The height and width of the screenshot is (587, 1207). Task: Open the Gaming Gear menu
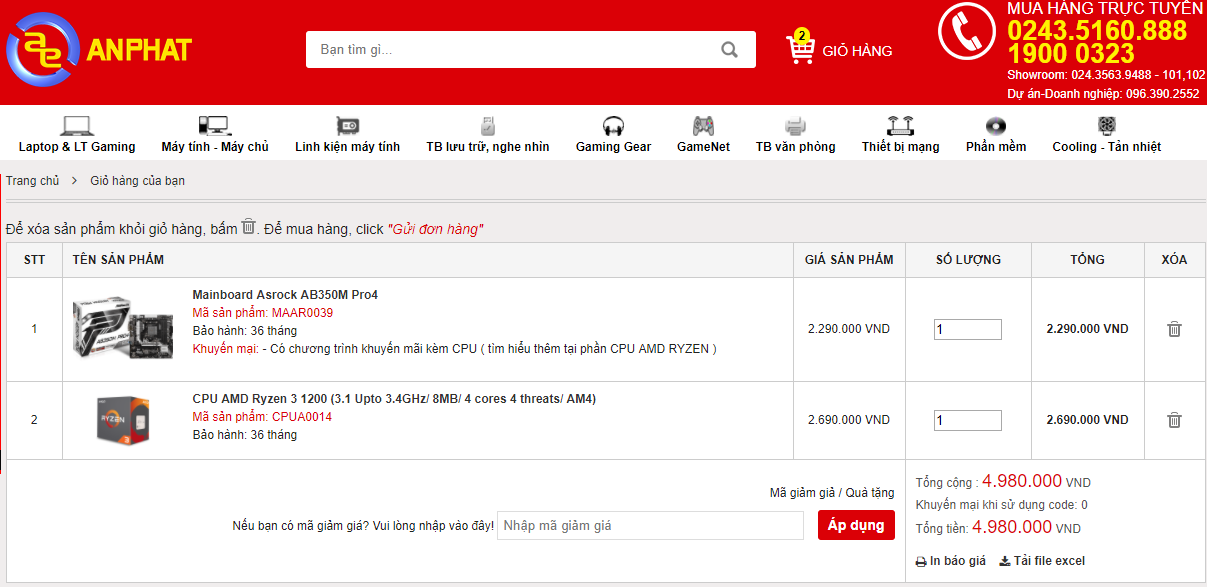pyautogui.click(x=613, y=147)
